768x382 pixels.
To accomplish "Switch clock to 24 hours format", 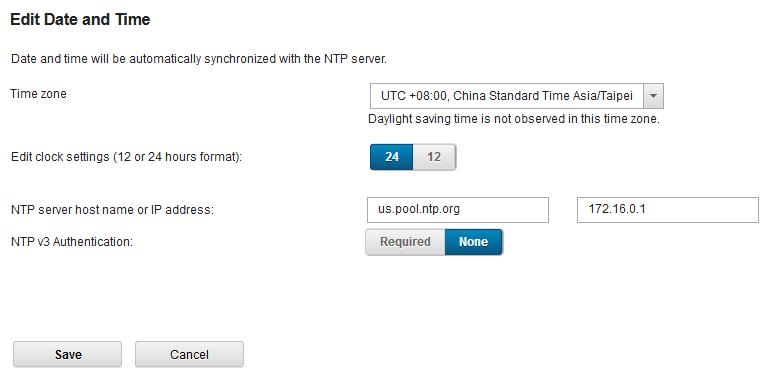I will click(392, 157).
